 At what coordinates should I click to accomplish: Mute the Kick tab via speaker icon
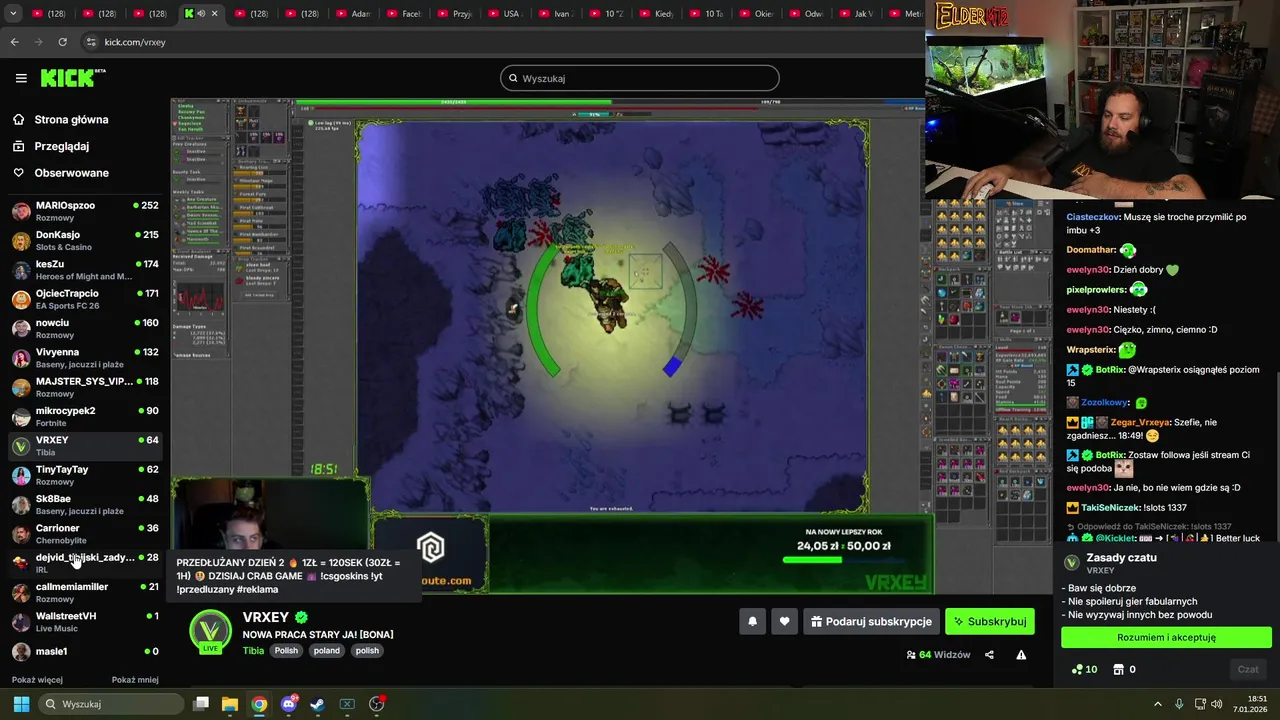coord(201,14)
